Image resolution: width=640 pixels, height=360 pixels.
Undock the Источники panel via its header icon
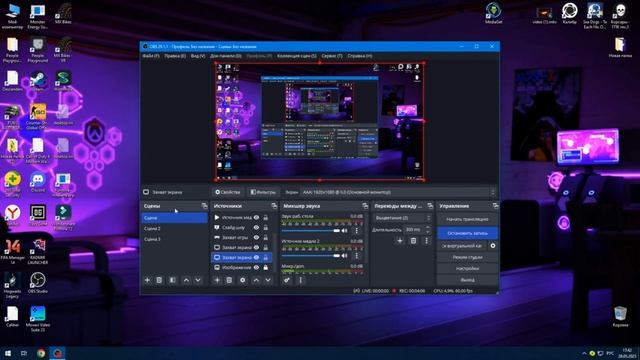click(274, 206)
